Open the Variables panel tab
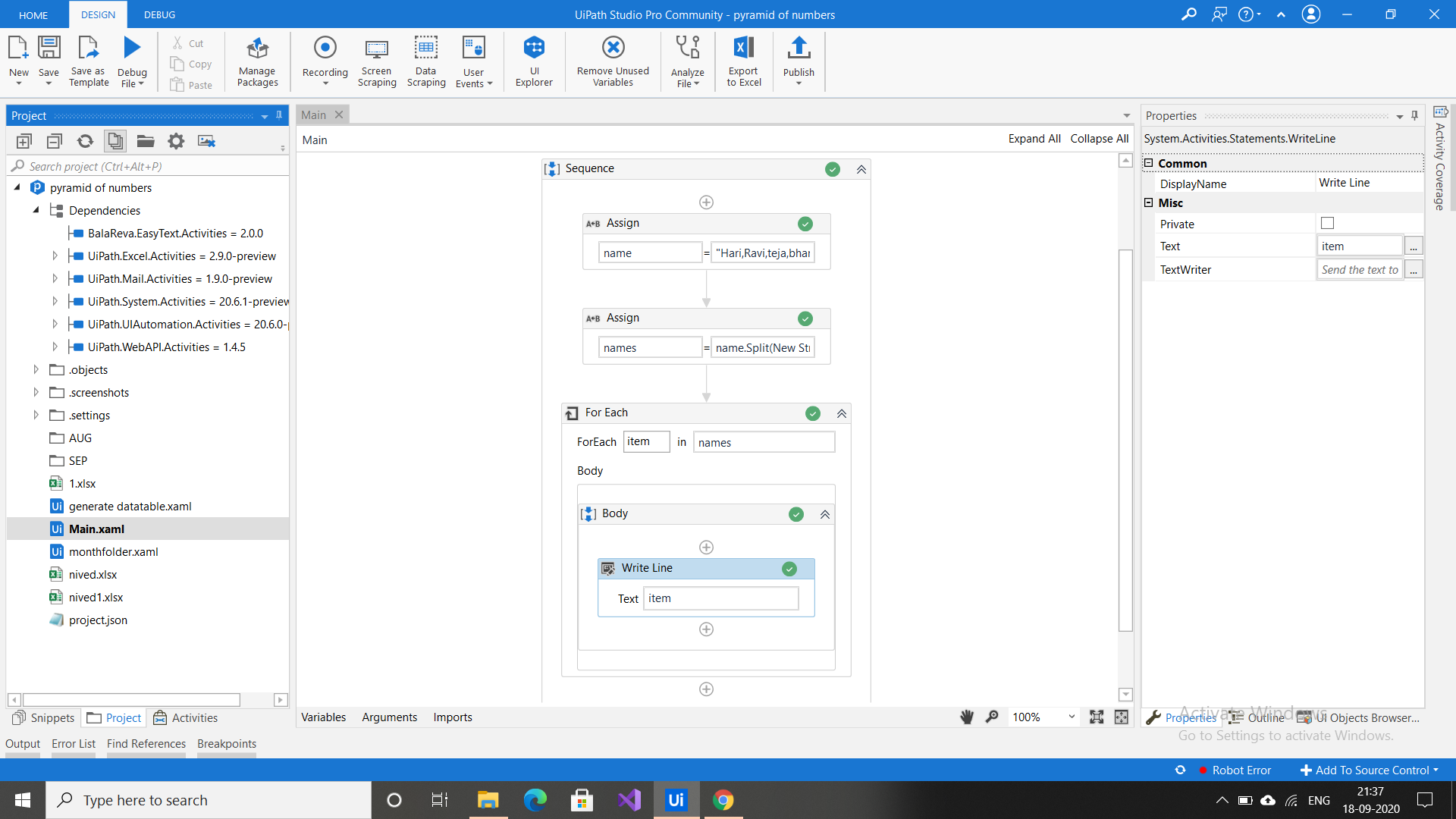Screen dimensions: 1456x819 (x=323, y=717)
